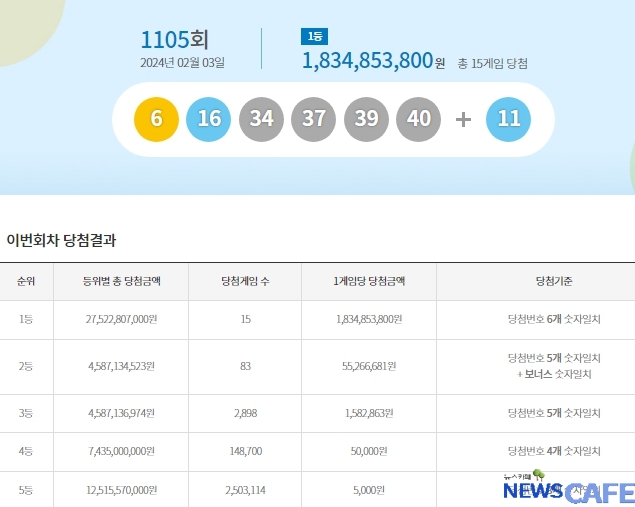Click the 당첨게임 수 column header
The height and width of the screenshot is (507, 635).
[244, 282]
